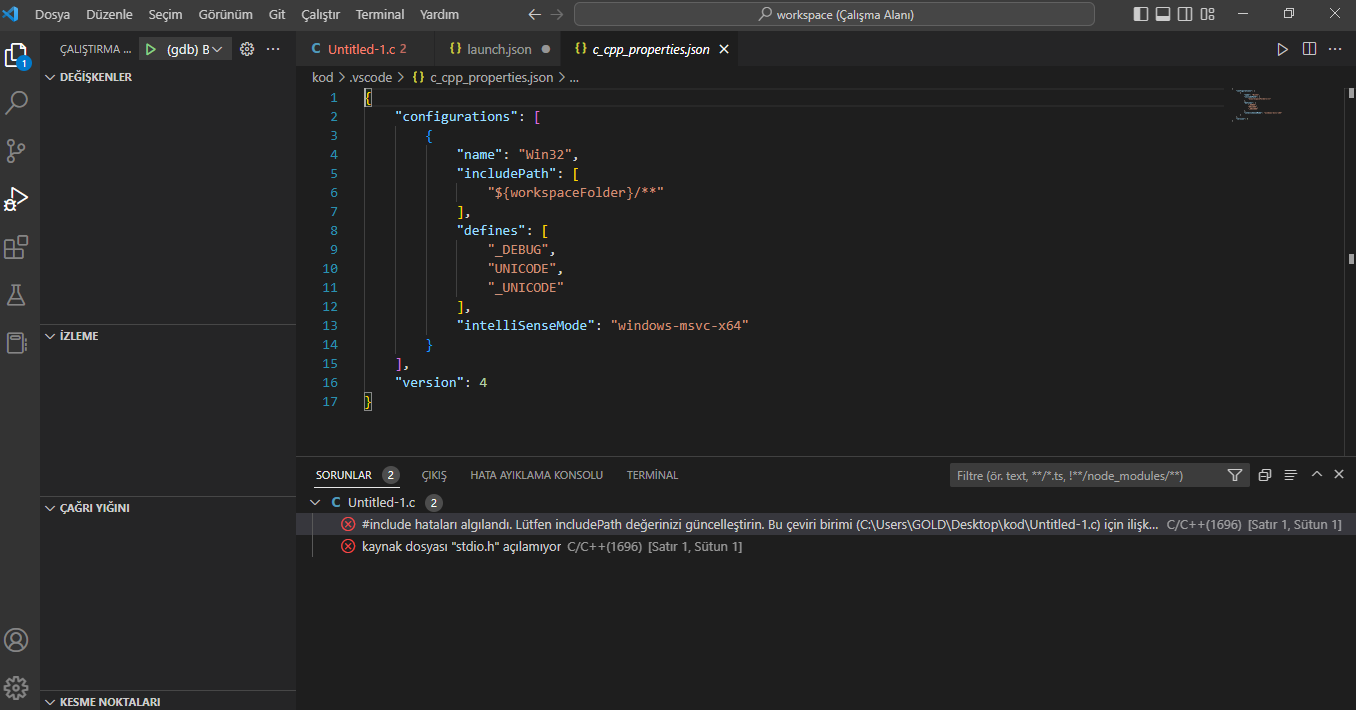Toggle the bottom panel layout button
1356x710 pixels.
coord(1163,14)
